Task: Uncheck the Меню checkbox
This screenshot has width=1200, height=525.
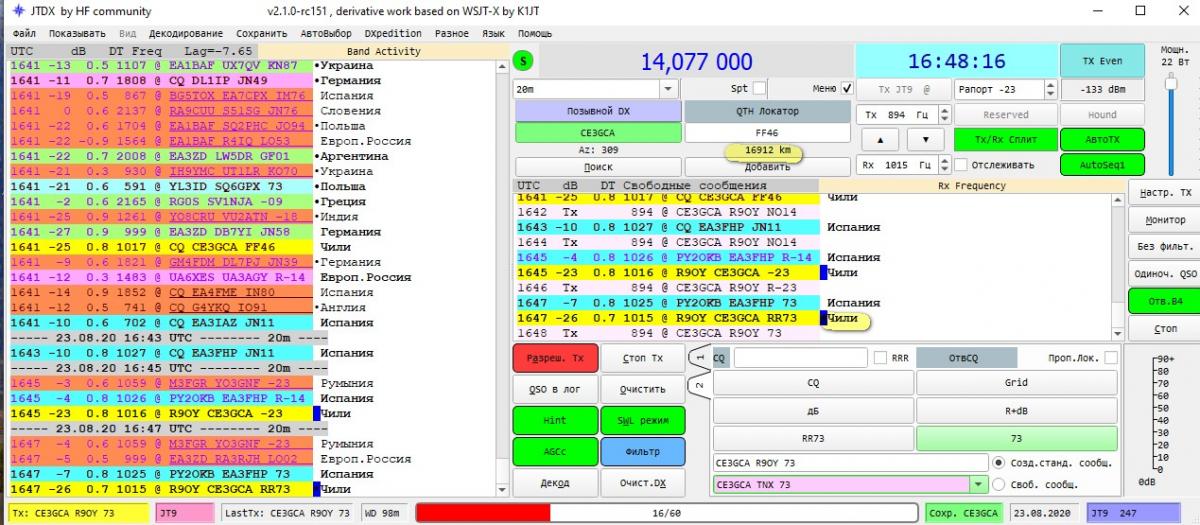Action: 847,88
